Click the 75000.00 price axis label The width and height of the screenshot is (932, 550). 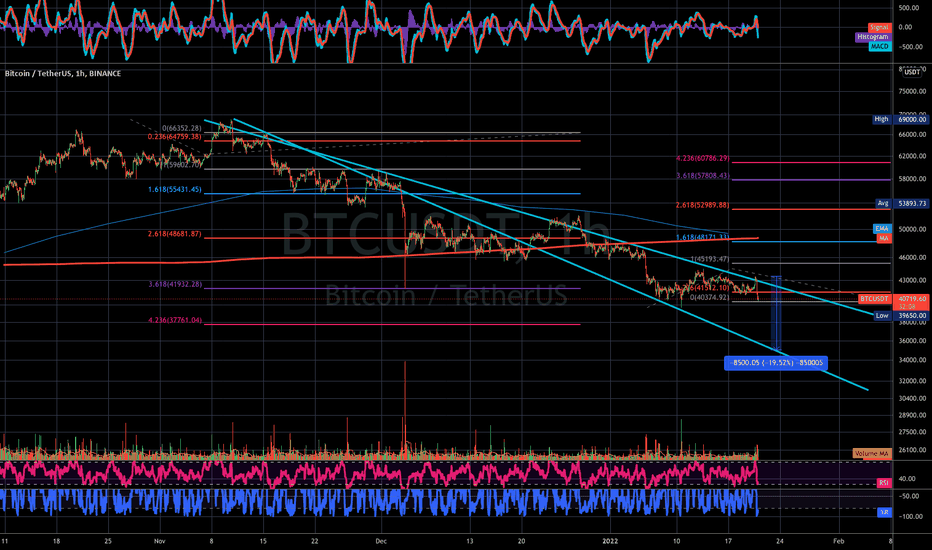click(912, 92)
